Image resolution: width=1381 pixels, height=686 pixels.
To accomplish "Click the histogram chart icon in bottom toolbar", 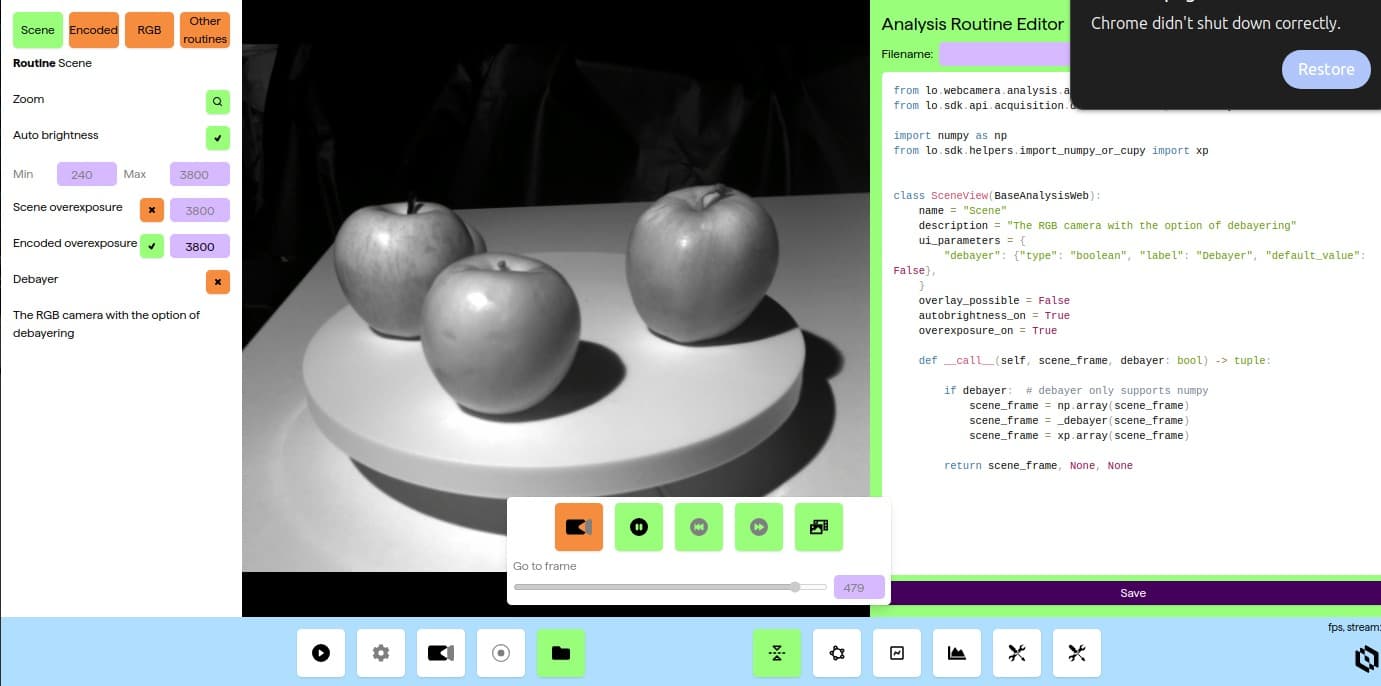I will pyautogui.click(x=956, y=652).
